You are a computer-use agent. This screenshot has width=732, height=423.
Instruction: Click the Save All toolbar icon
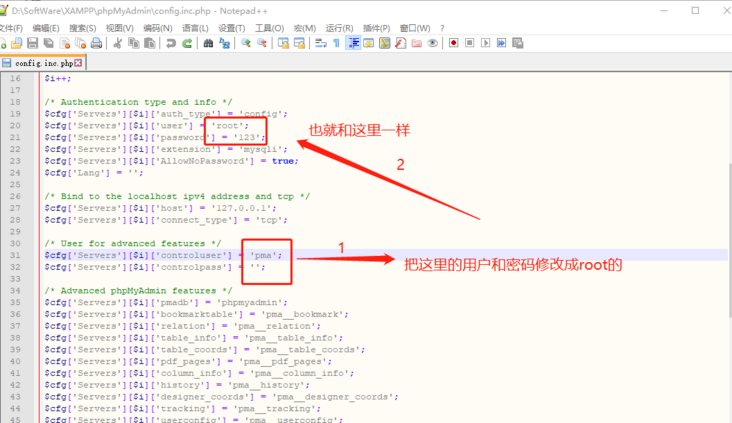[49, 43]
